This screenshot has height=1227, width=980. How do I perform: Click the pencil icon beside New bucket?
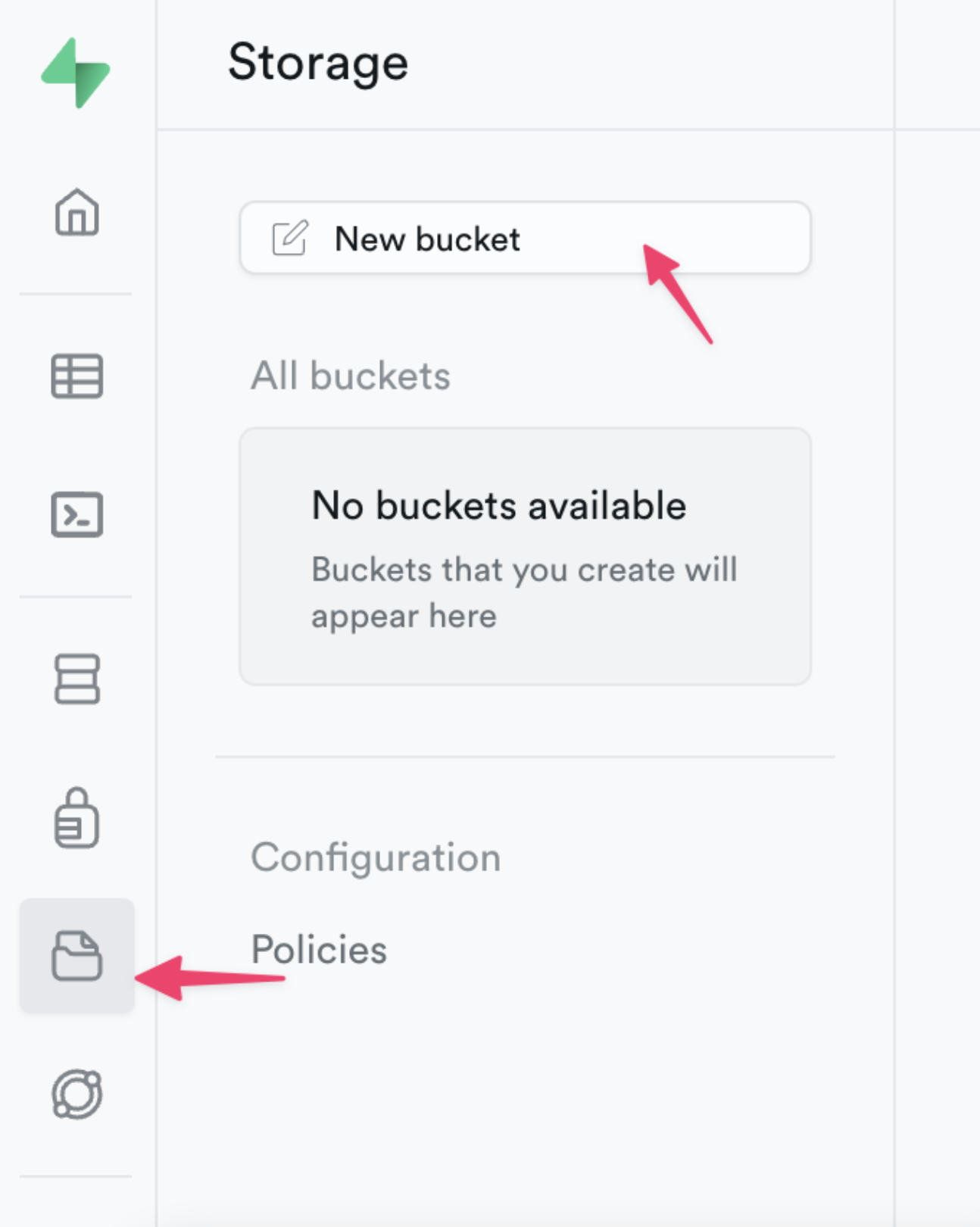pyautogui.click(x=290, y=239)
